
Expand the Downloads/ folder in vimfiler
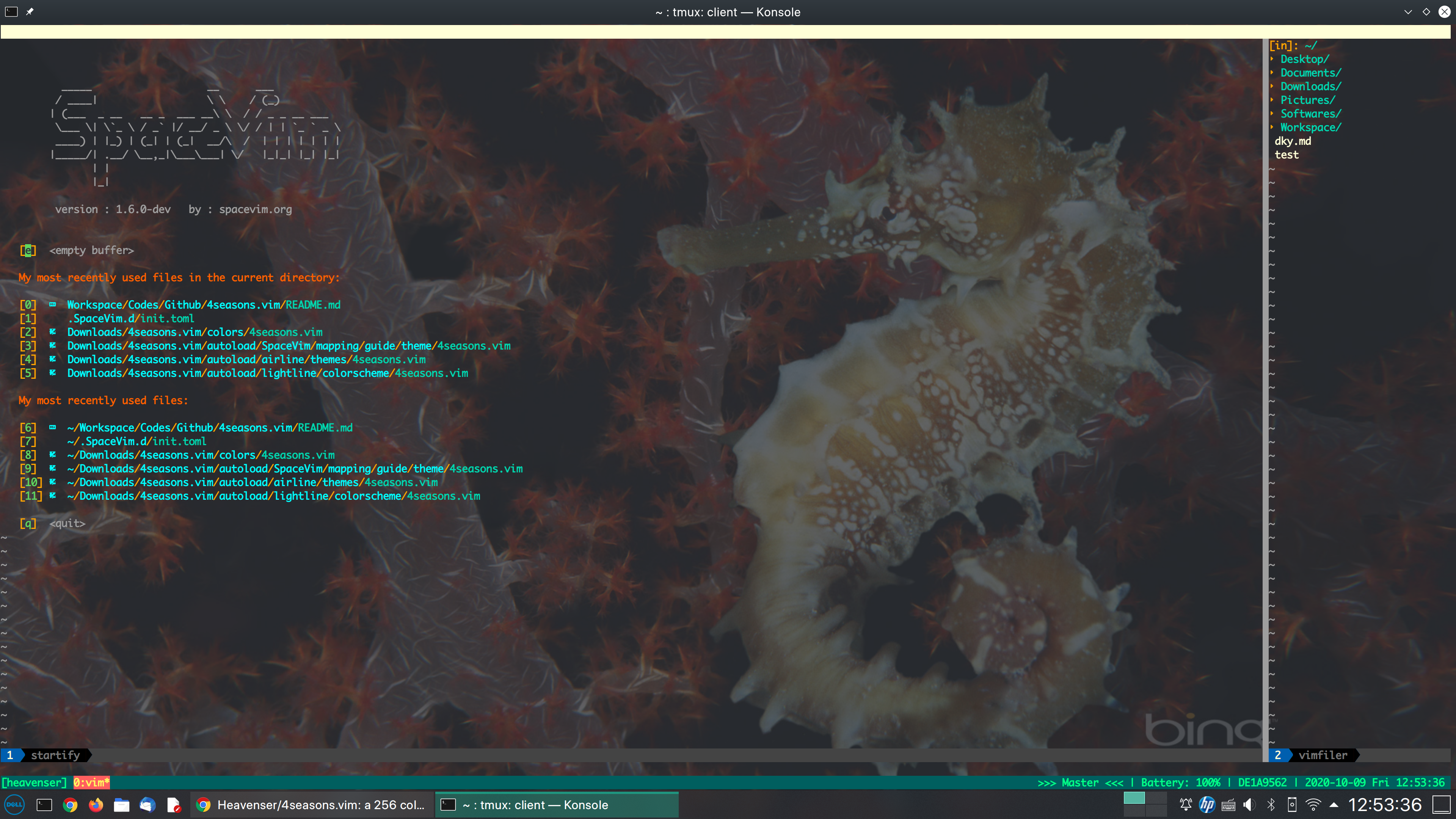click(x=1310, y=86)
